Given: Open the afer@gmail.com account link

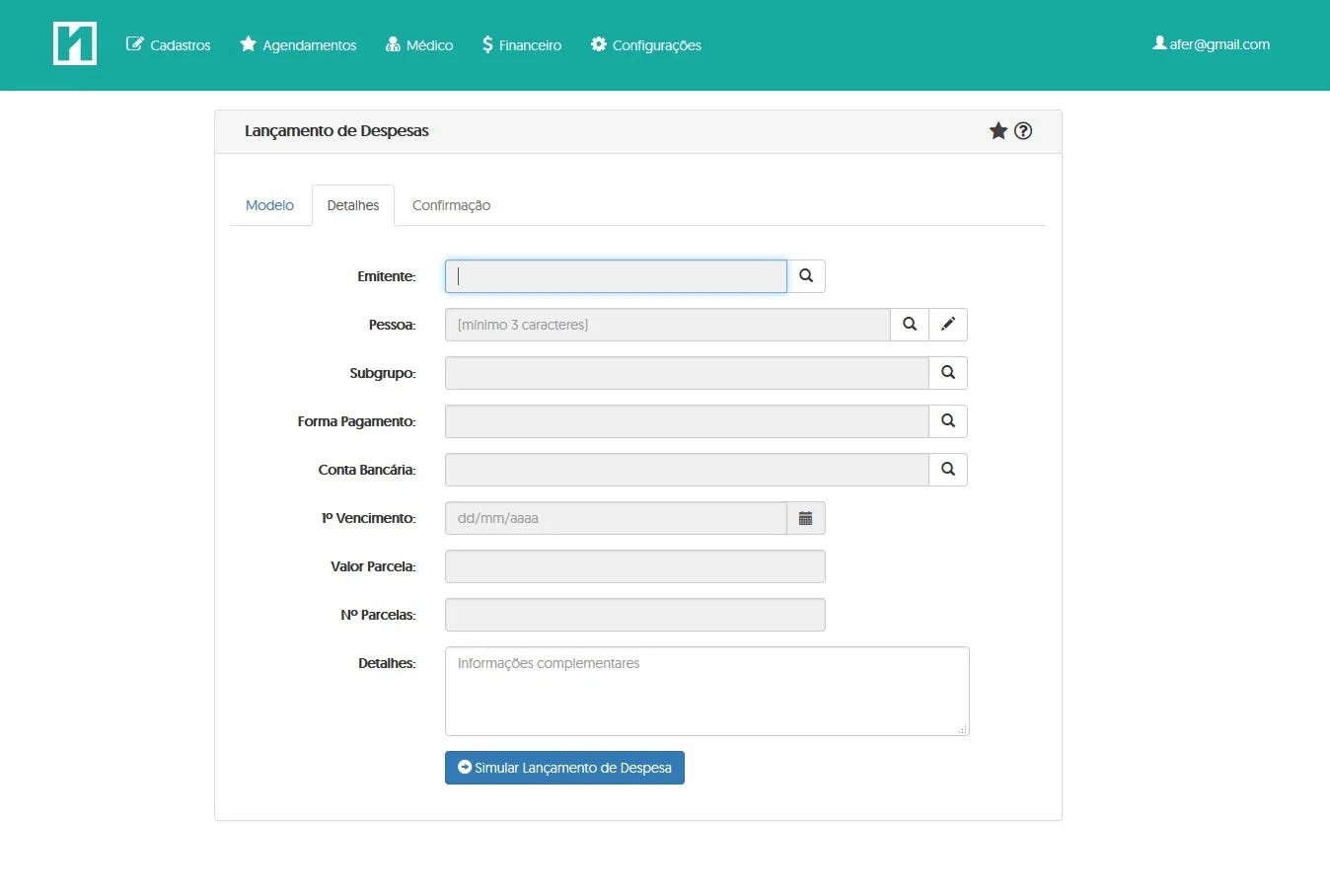Looking at the screenshot, I should point(1212,43).
